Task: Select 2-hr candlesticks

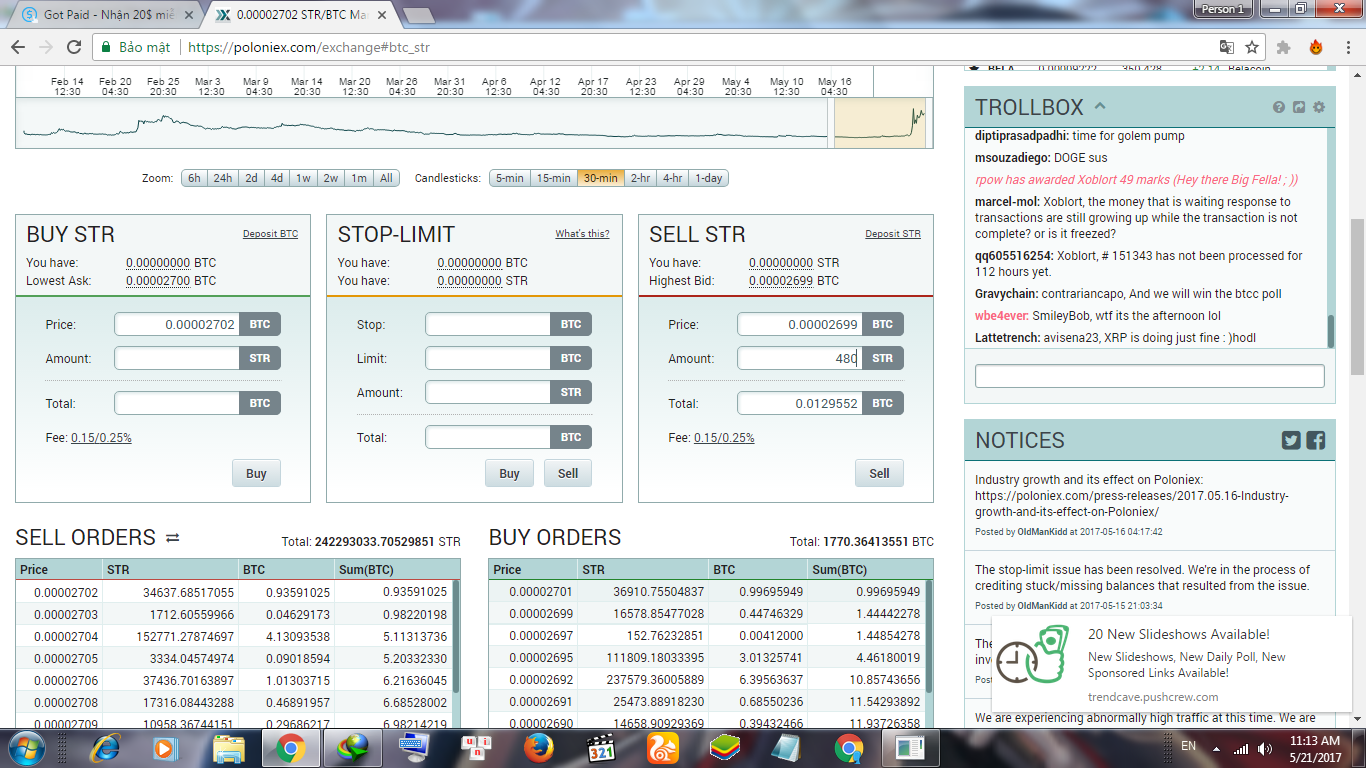Action: (x=640, y=178)
